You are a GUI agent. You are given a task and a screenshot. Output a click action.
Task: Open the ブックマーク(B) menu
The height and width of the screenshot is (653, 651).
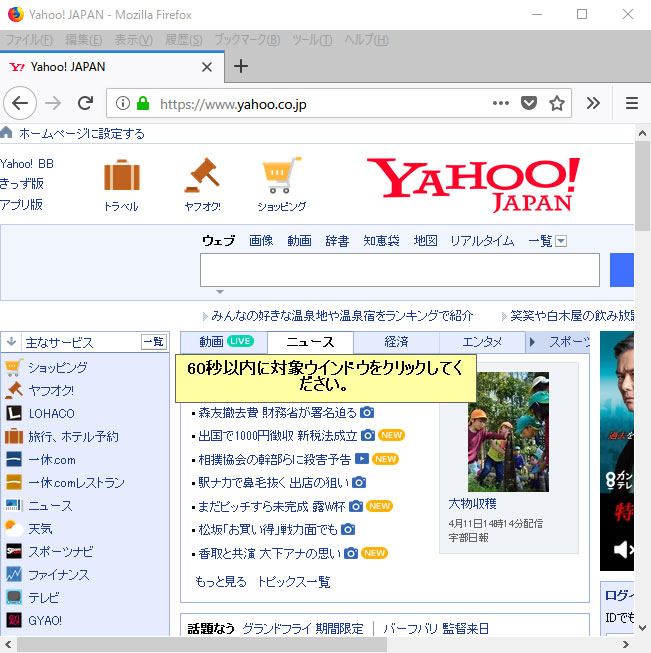[247, 40]
